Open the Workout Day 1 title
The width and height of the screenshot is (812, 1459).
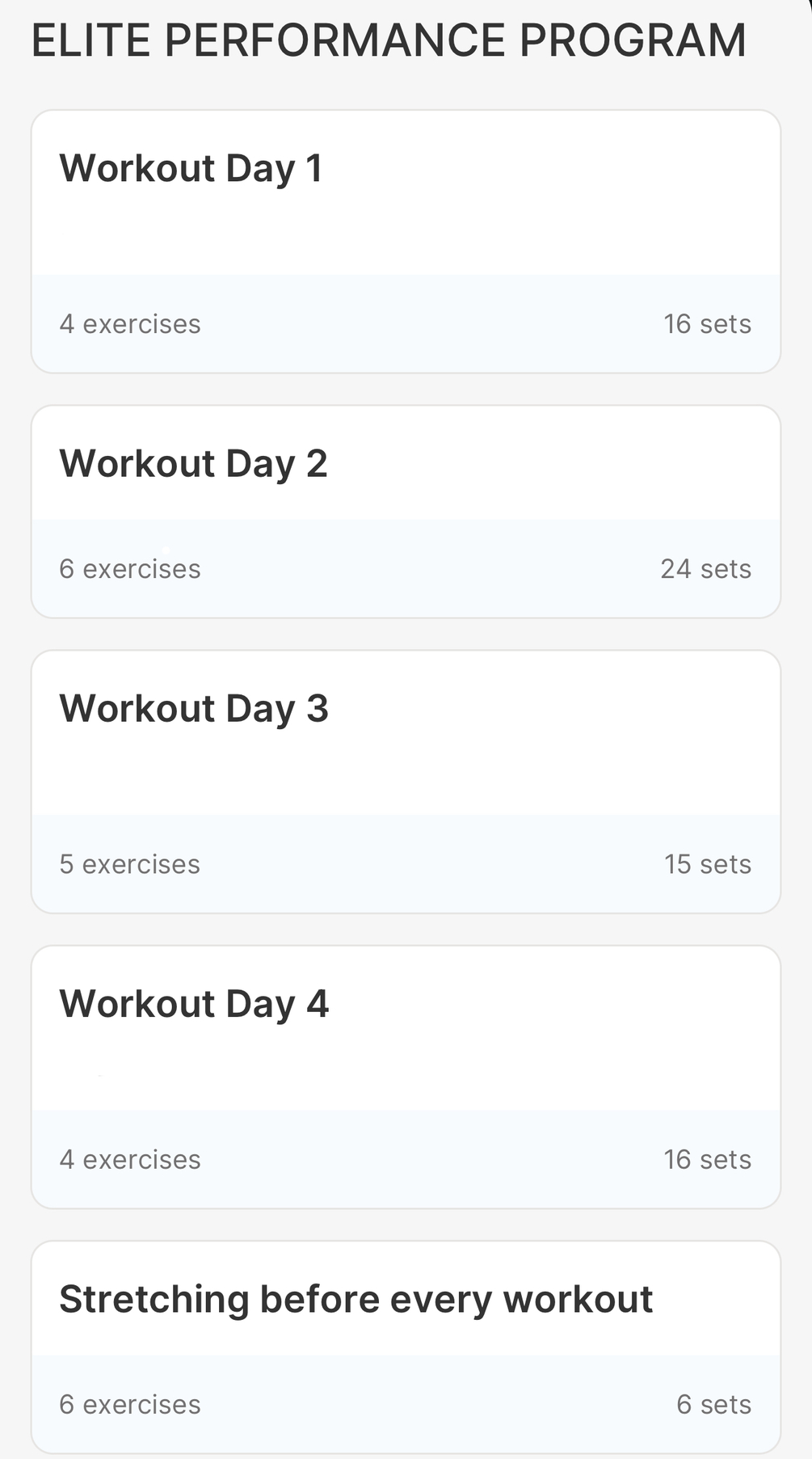(x=191, y=169)
